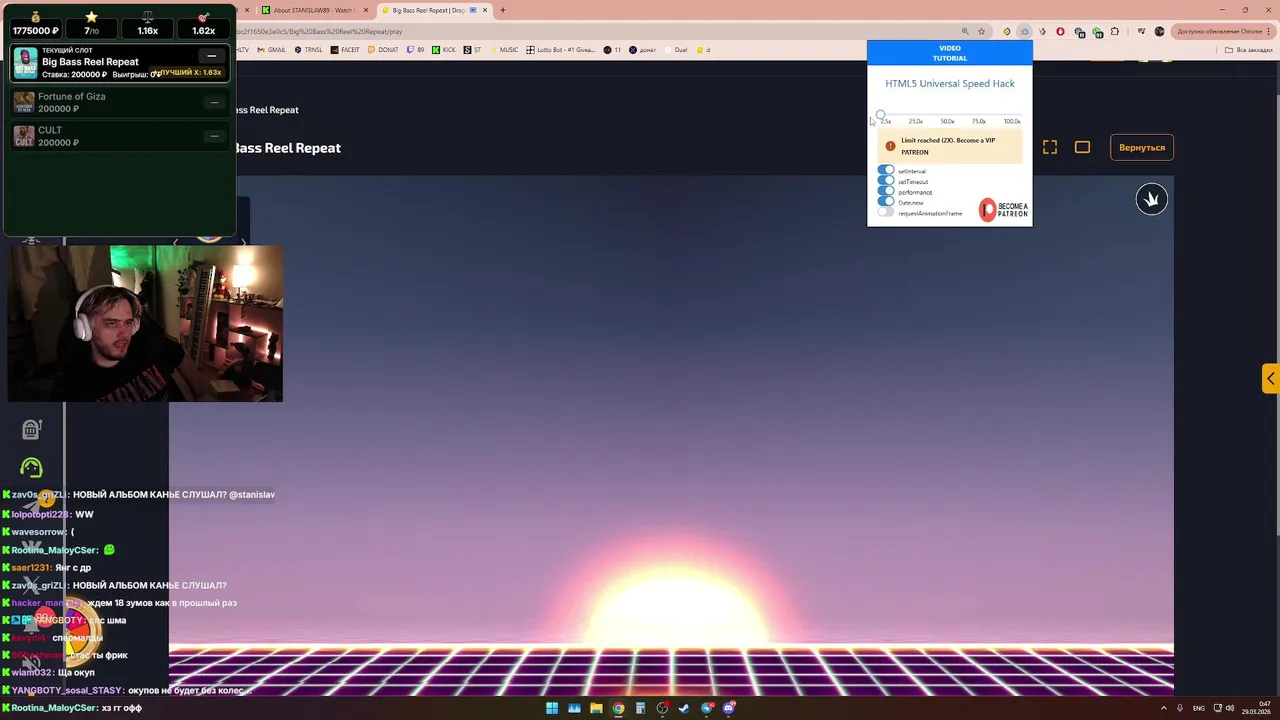The height and width of the screenshot is (720, 1280).
Task: Click the Become a Patreon button
Action: click(1003, 210)
